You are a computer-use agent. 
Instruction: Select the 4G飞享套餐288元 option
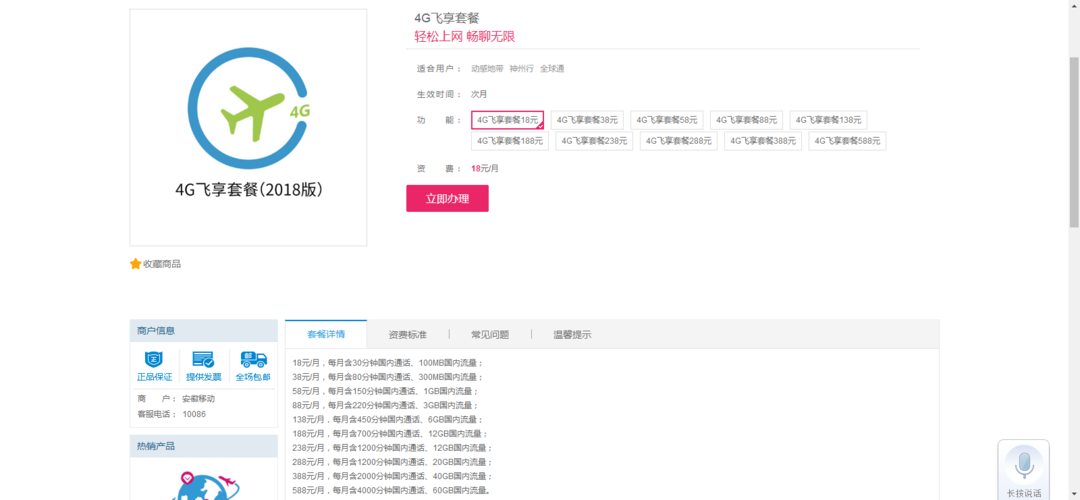tap(678, 141)
